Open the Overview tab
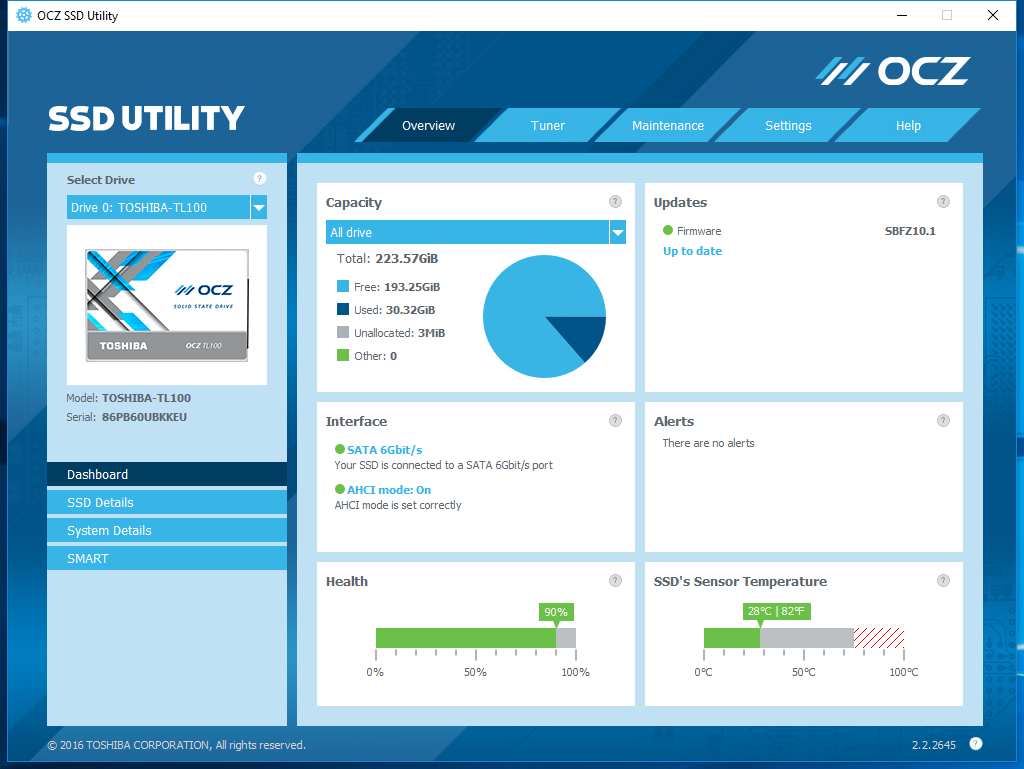 428,125
